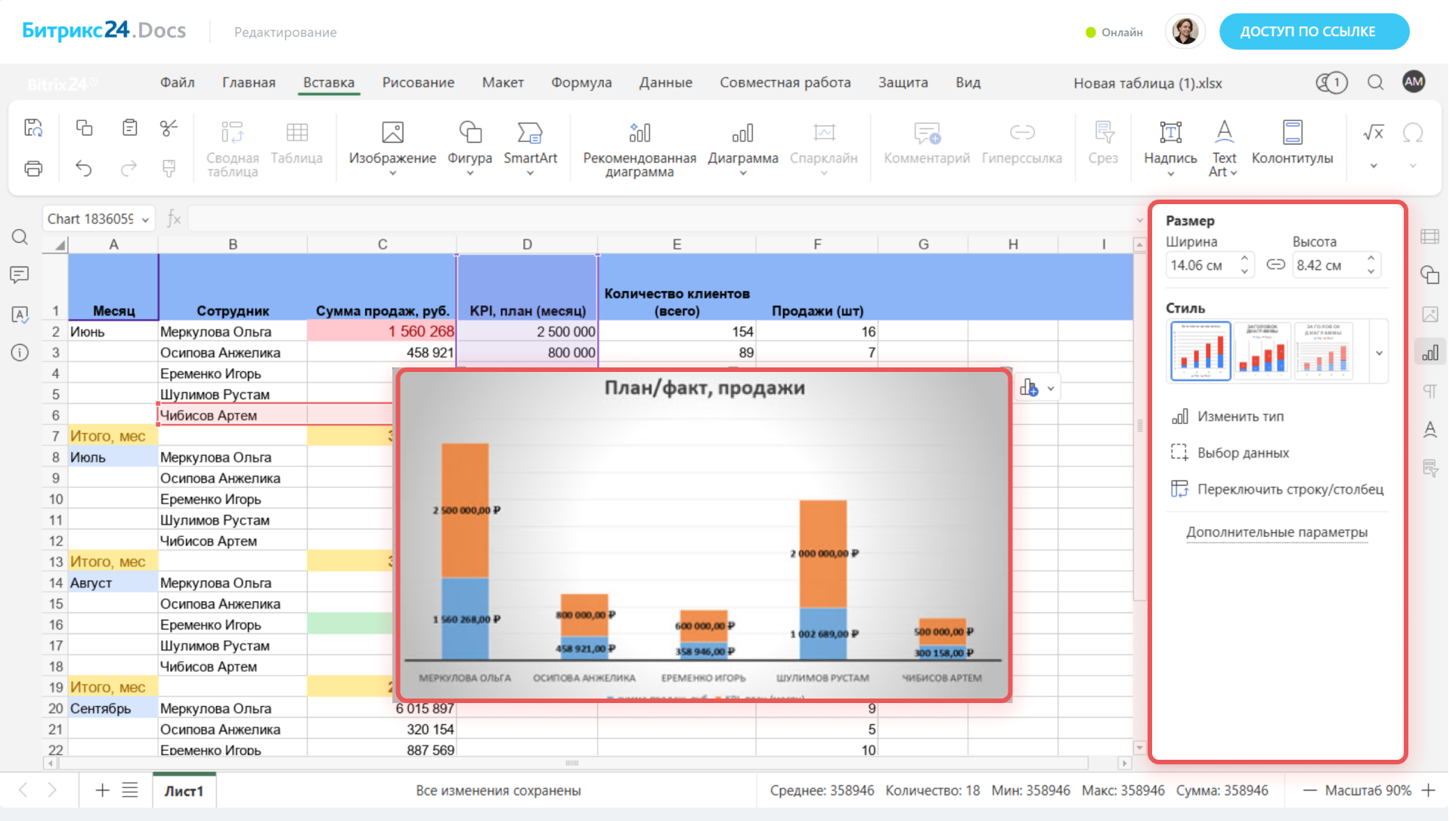Click the ДОСТУП ПО ССЫЛКЕ button
This screenshot has width=1456, height=821.
(x=1313, y=32)
